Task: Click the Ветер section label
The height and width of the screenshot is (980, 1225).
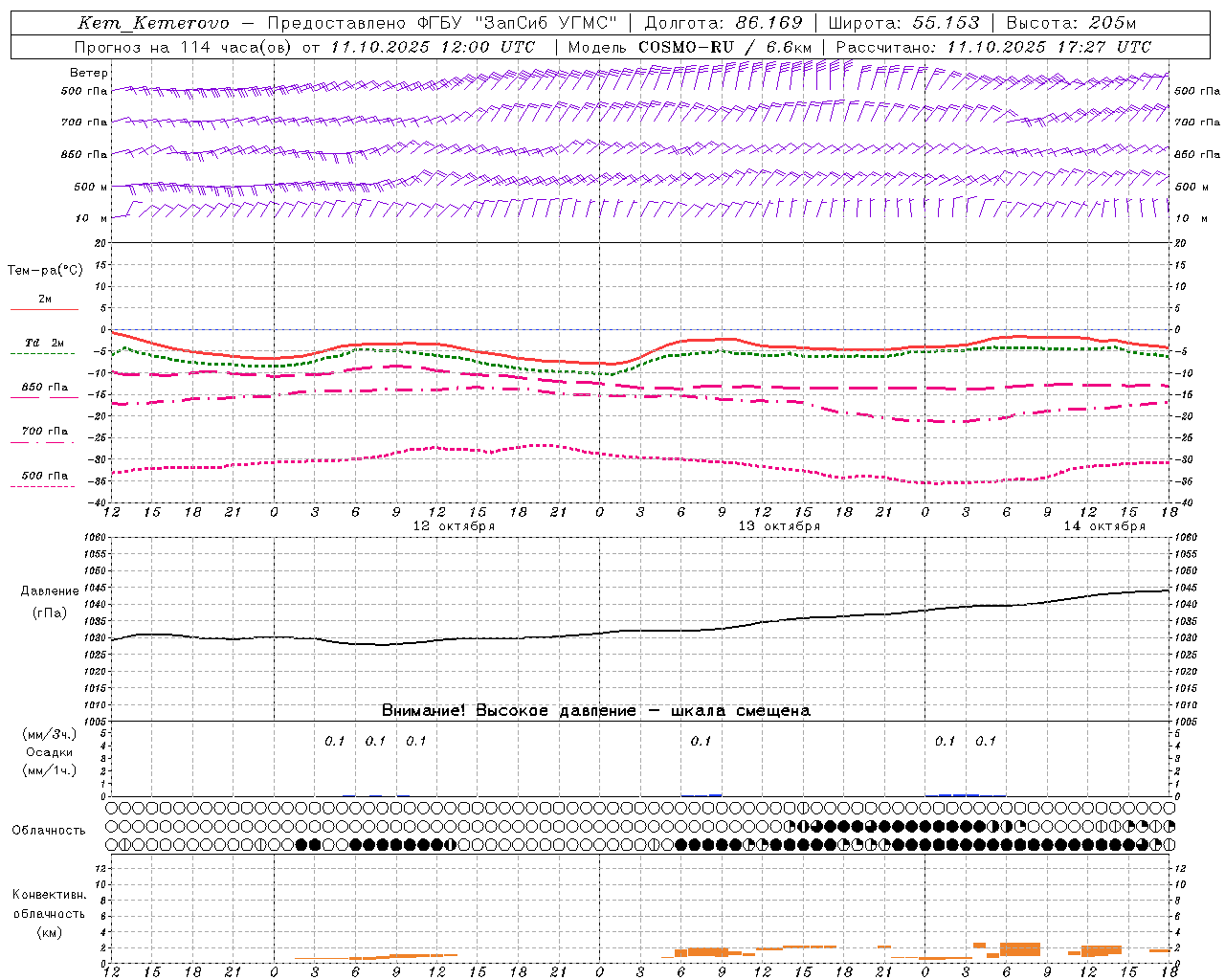Action: tap(89, 73)
